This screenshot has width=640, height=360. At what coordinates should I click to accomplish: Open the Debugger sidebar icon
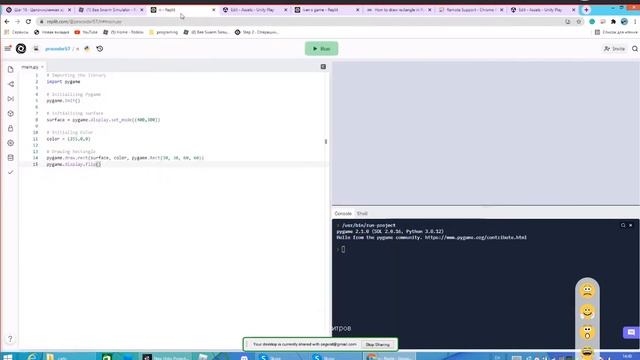[11, 99]
